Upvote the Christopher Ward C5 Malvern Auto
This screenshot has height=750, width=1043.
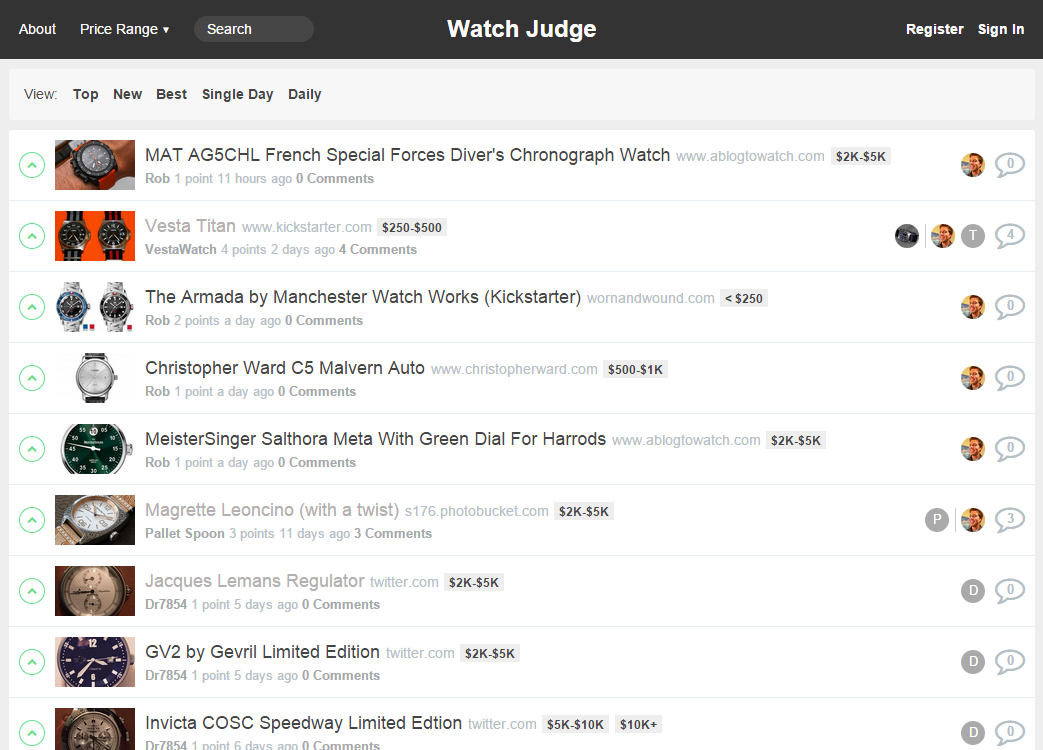pyautogui.click(x=32, y=378)
